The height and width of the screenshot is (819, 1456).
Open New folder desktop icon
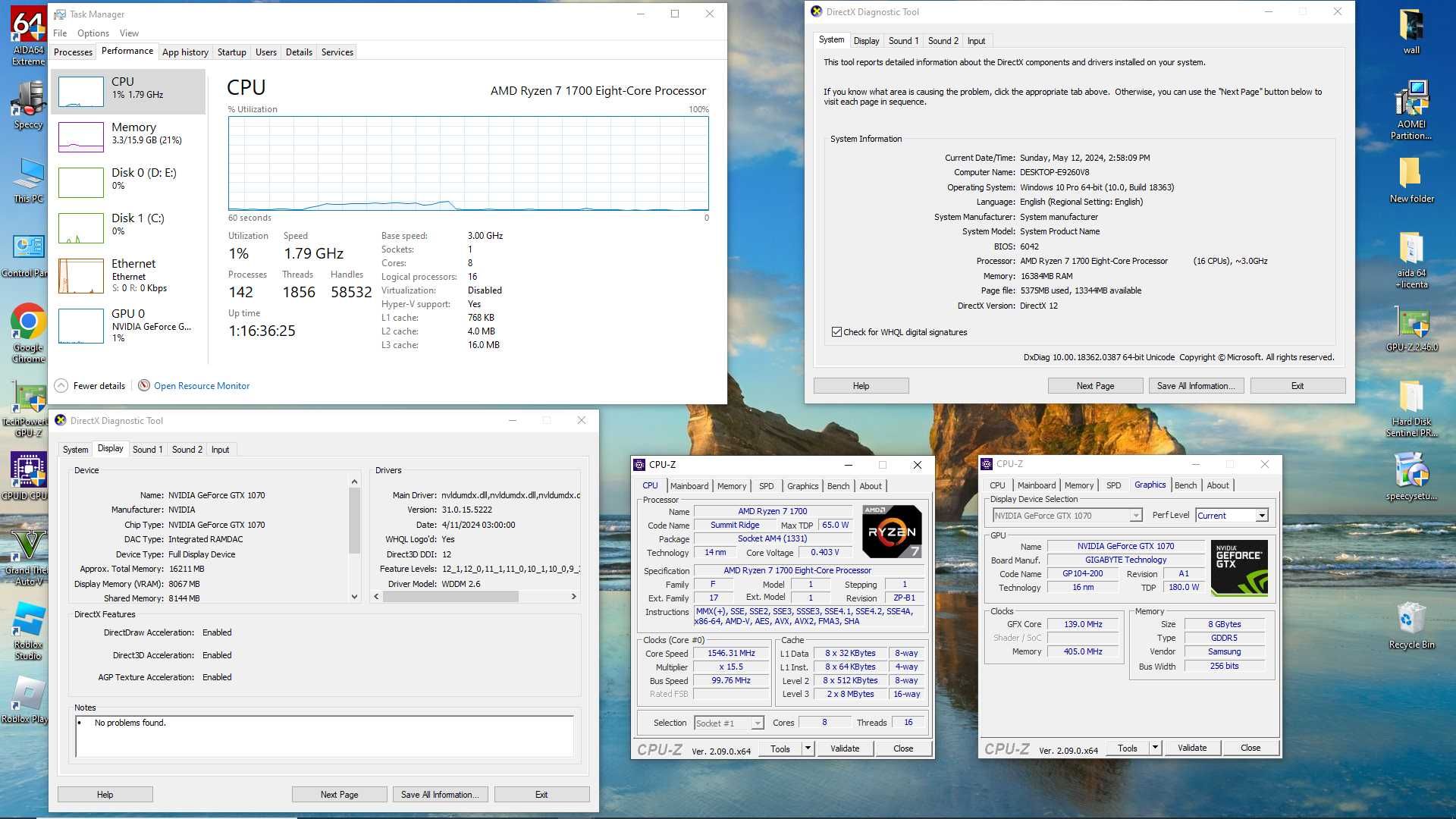tap(1411, 180)
